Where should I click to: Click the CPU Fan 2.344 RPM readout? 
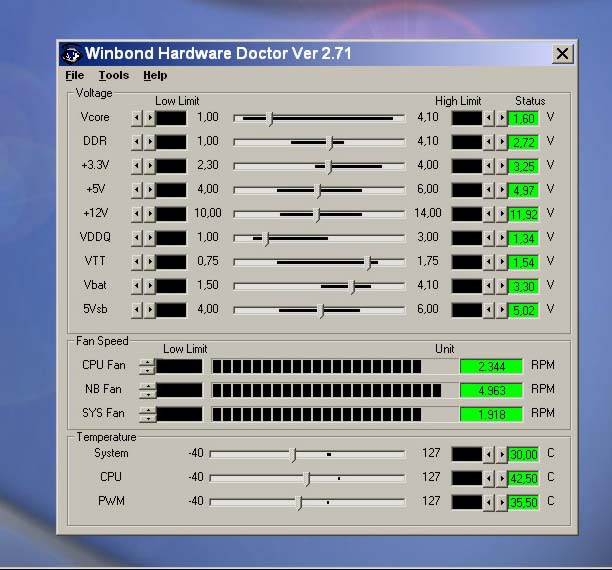(491, 367)
